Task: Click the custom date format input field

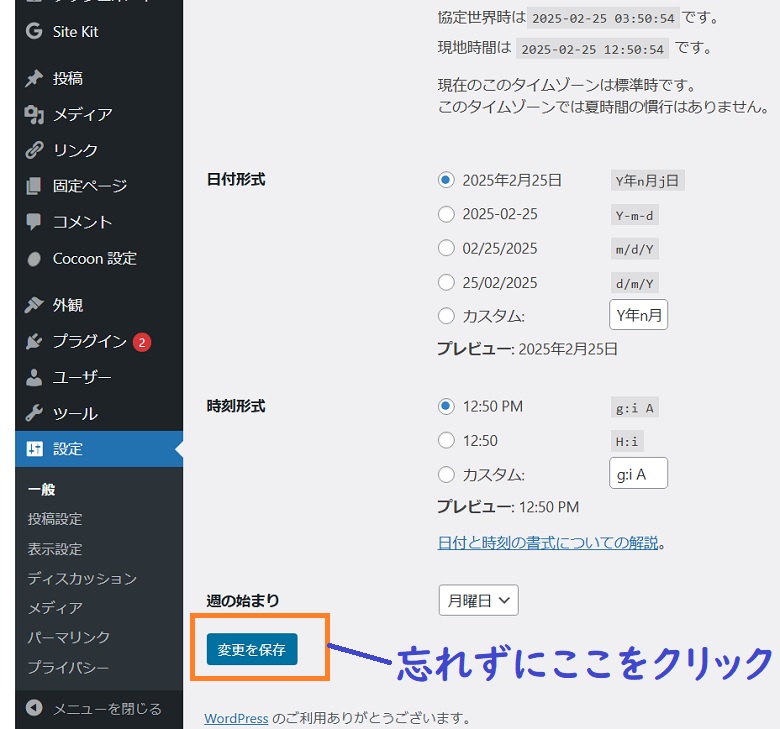Action: tap(638, 314)
